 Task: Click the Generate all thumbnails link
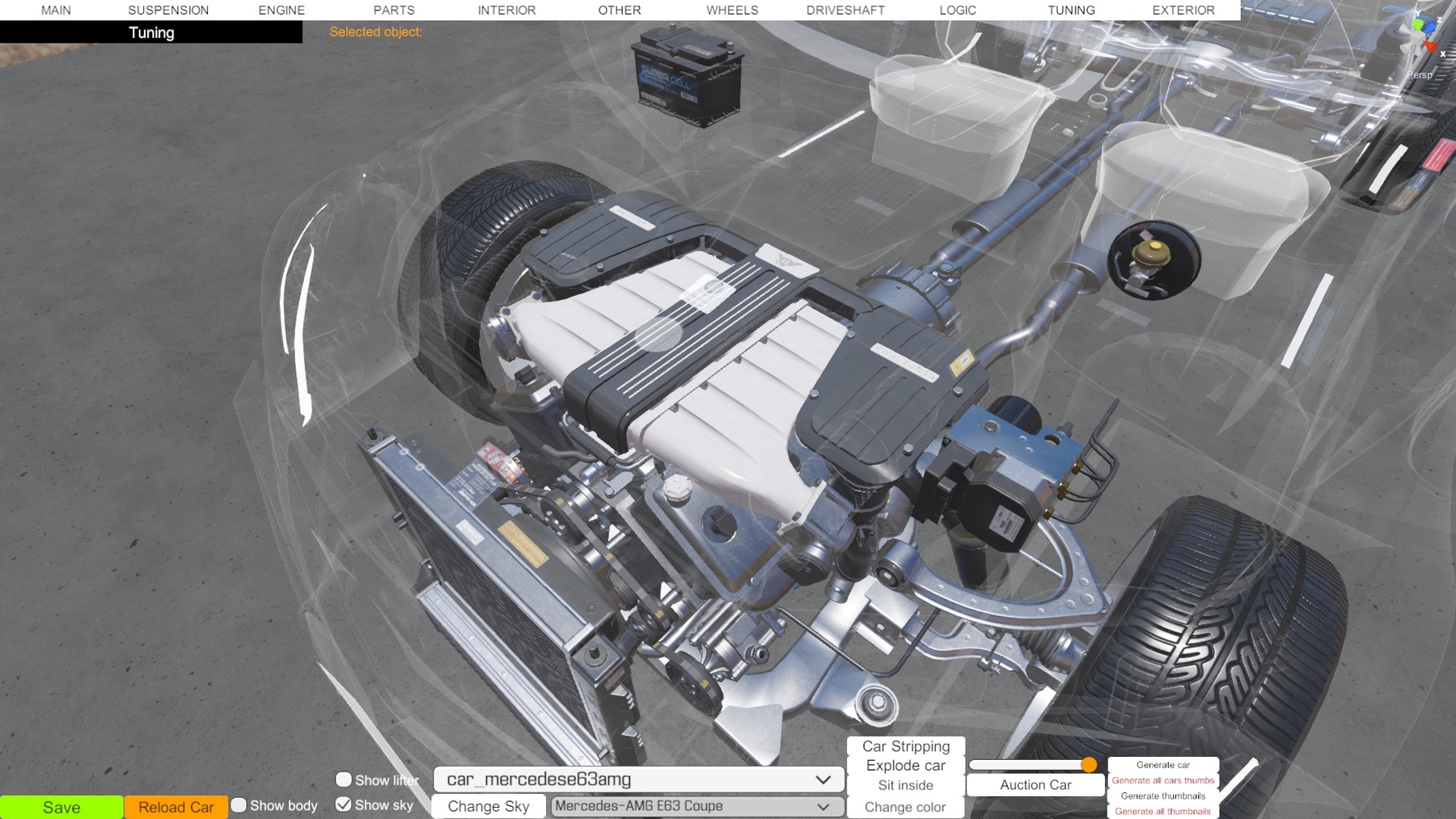point(1162,811)
